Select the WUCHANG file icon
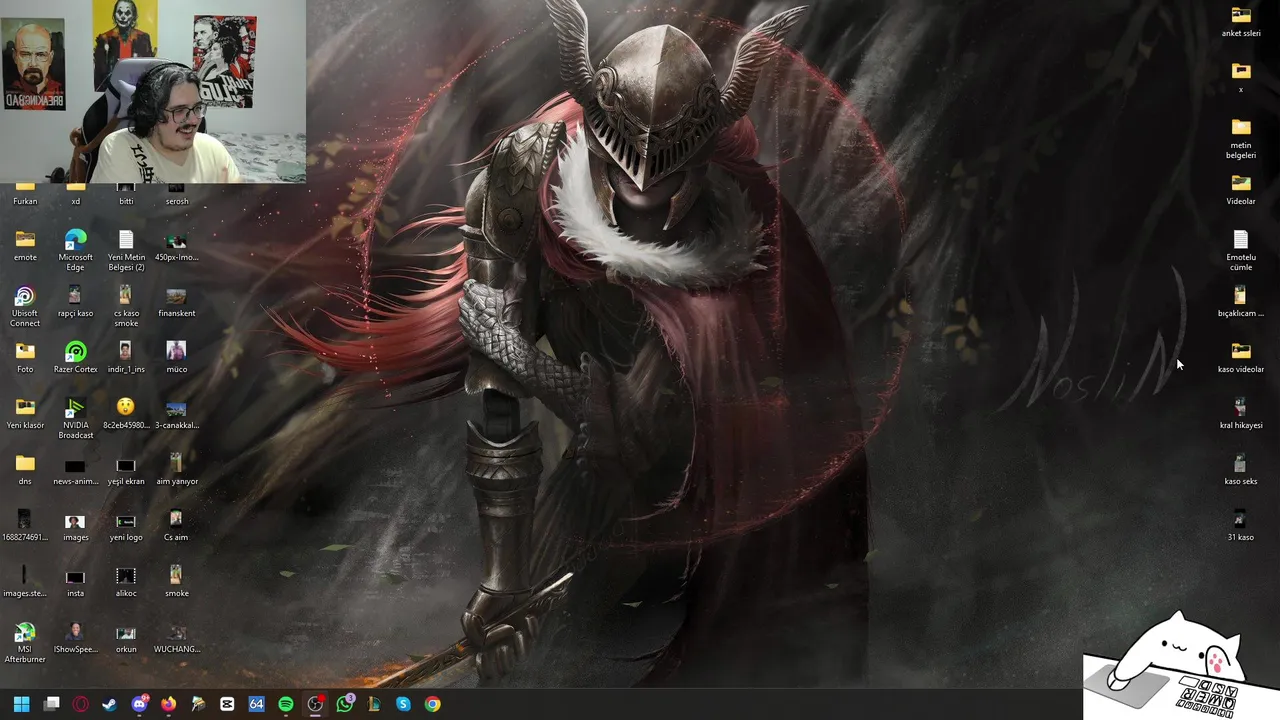Viewport: 1280px width, 720px height. coord(176,638)
